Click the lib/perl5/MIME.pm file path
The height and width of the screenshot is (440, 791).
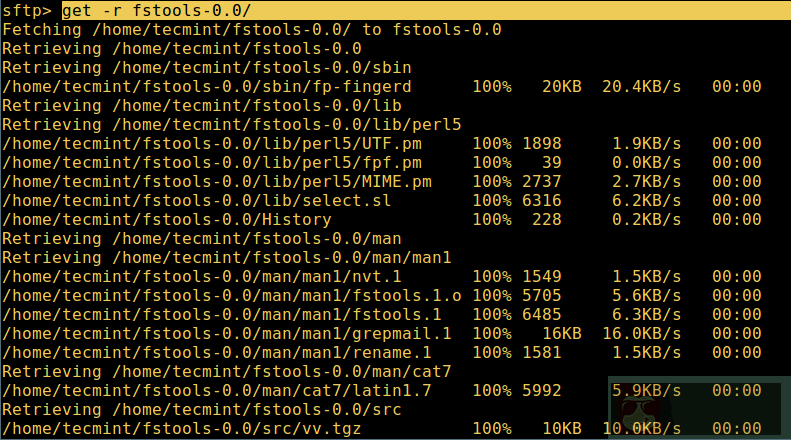tap(217, 182)
